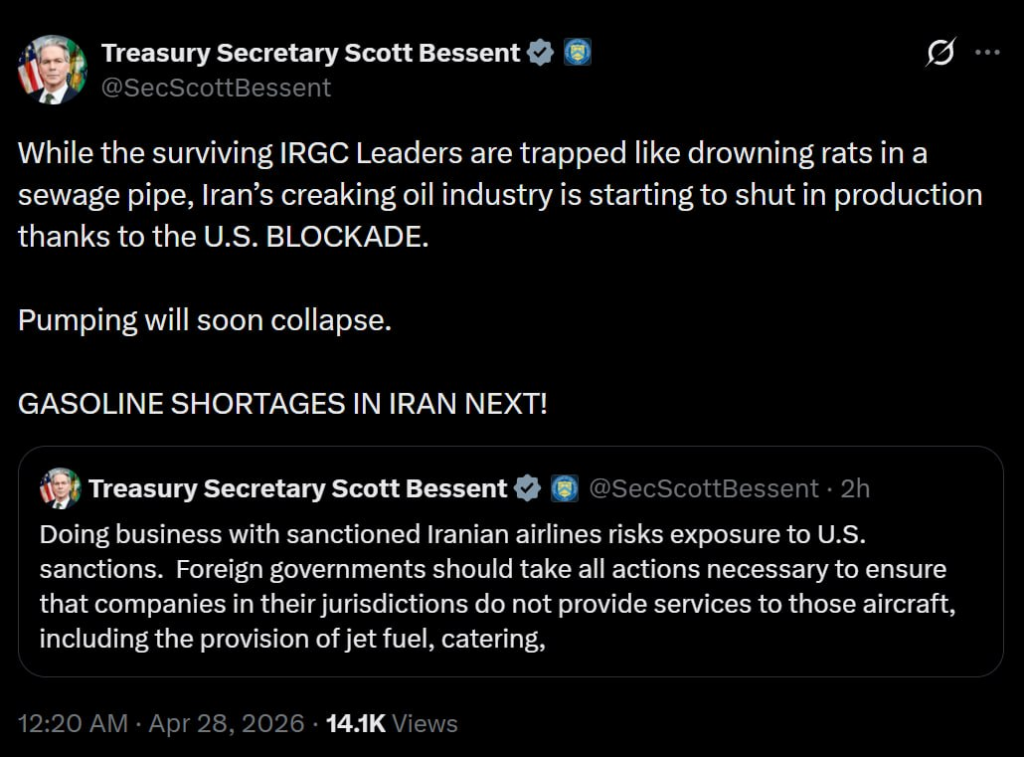Click the verified checkmark beside the main author name
Image resolution: width=1024 pixels, height=757 pixels.
click(541, 53)
